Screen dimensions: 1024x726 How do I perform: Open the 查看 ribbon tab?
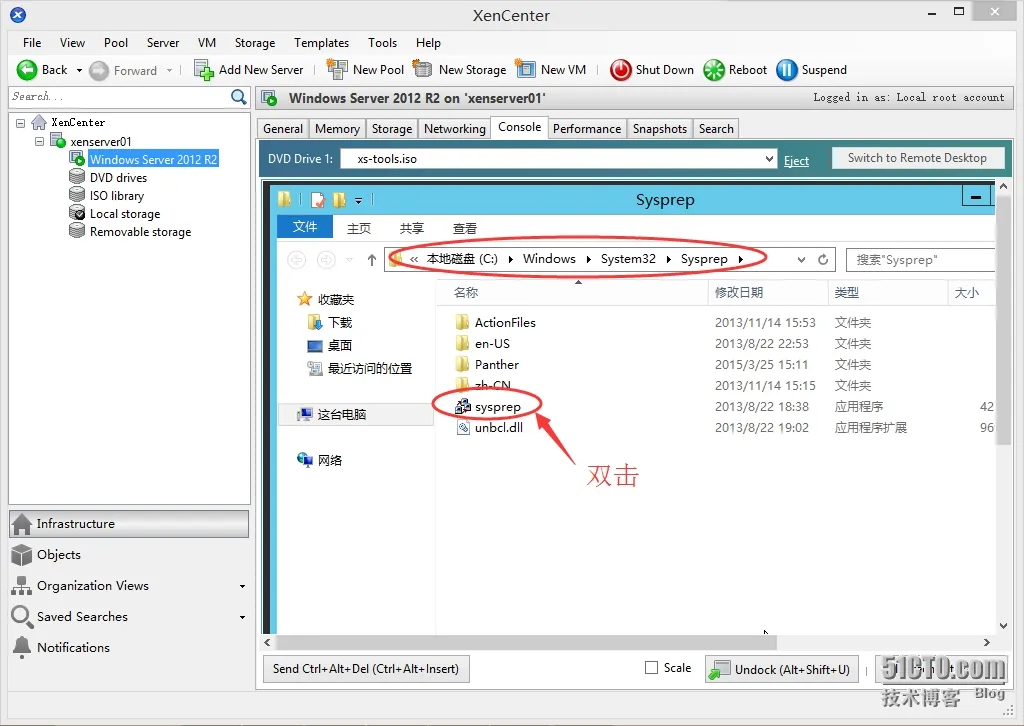tap(464, 229)
